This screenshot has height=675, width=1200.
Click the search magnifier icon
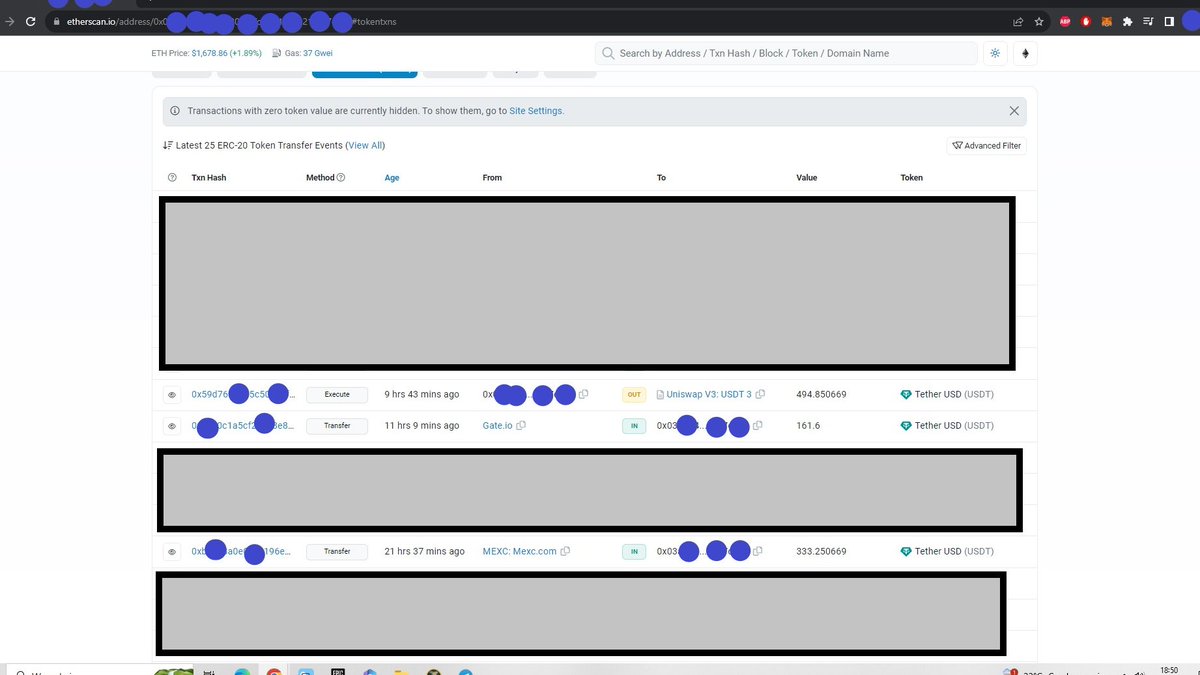608,53
